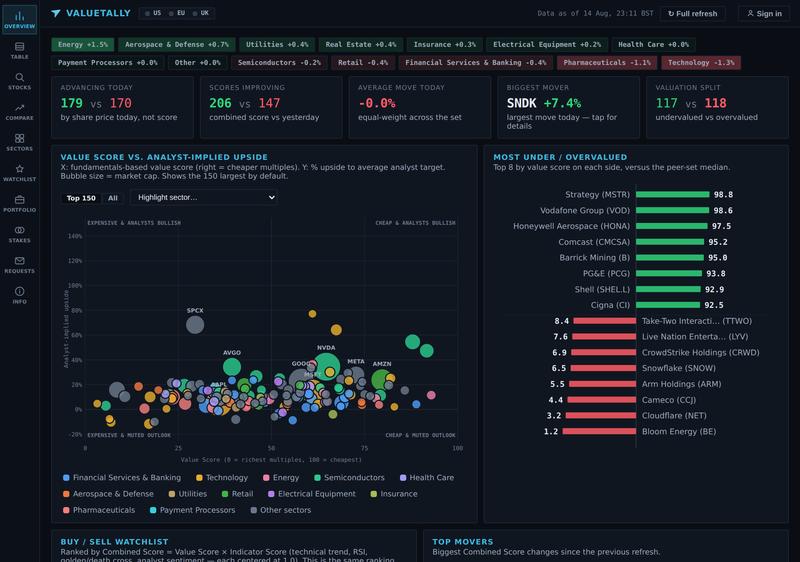Click the AMZN bubble in the chart
This screenshot has width=800, height=562.
tap(381, 380)
